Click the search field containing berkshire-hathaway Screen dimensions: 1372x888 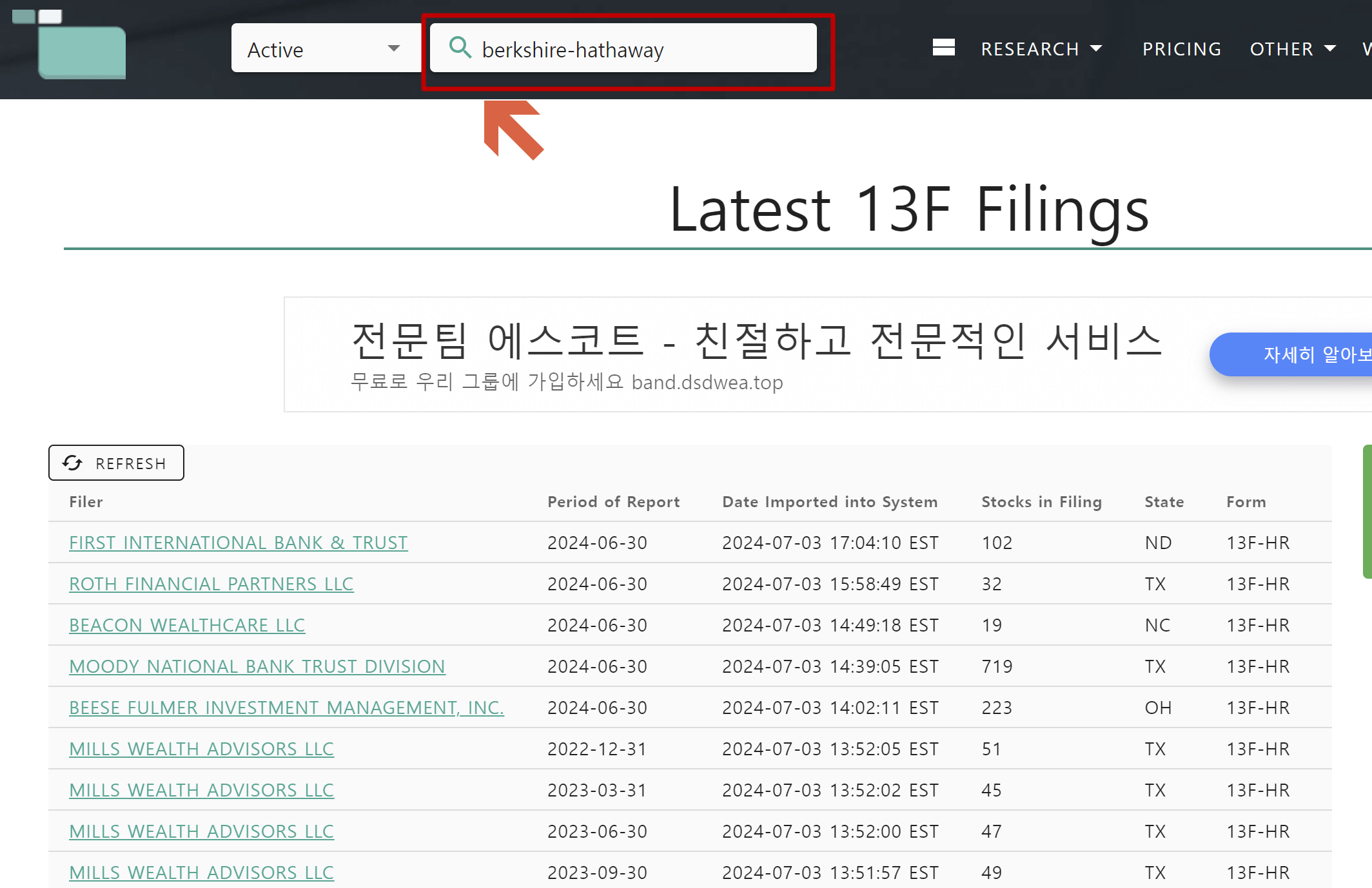point(623,48)
